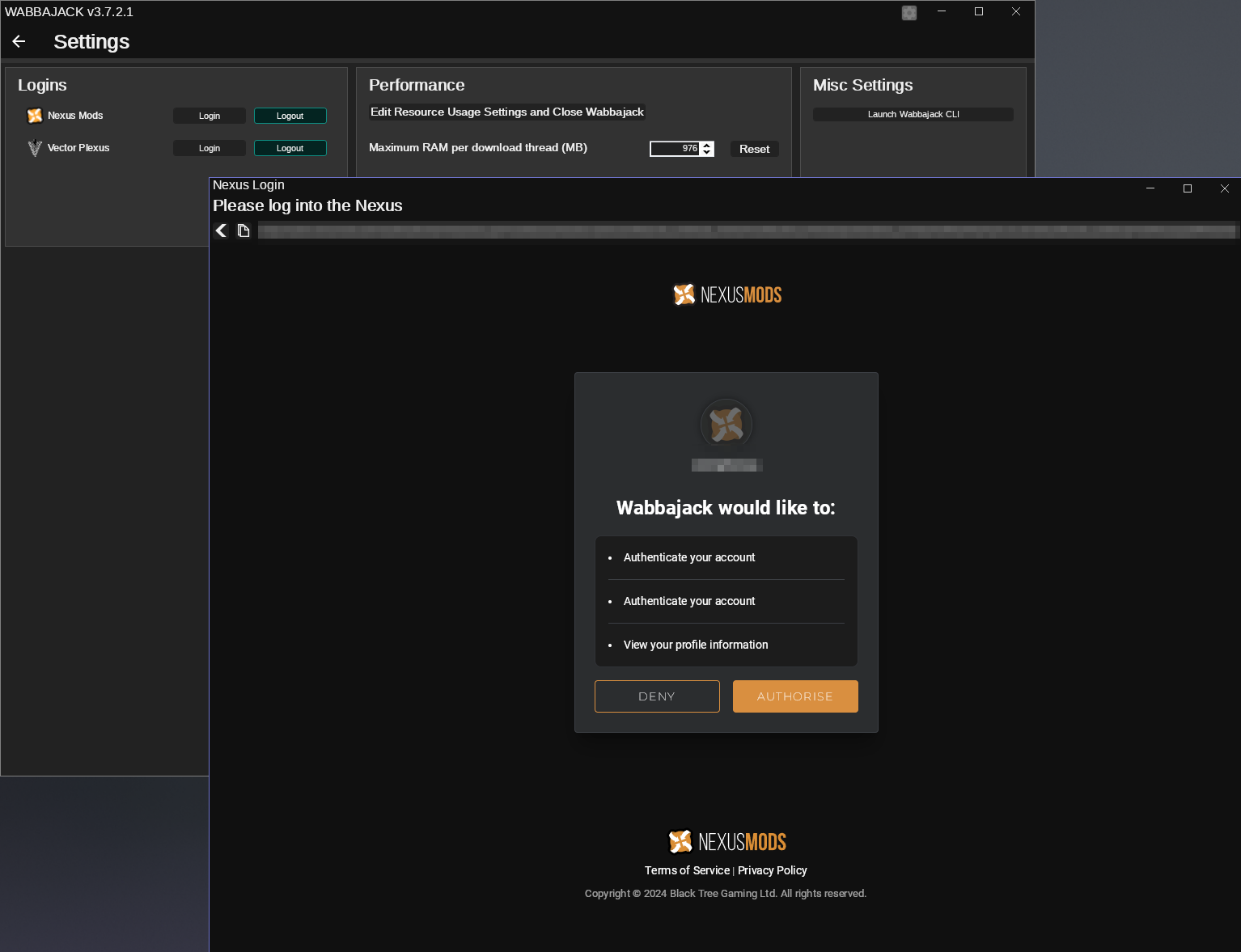Click the 'Wabbajack would like to:' heading

coord(726,508)
